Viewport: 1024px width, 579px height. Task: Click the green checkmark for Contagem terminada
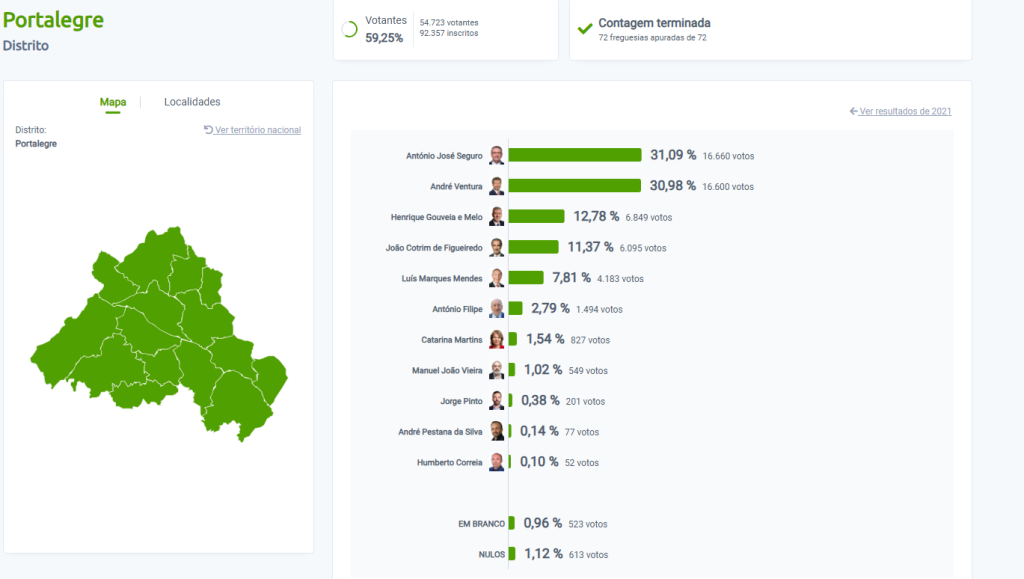click(585, 29)
